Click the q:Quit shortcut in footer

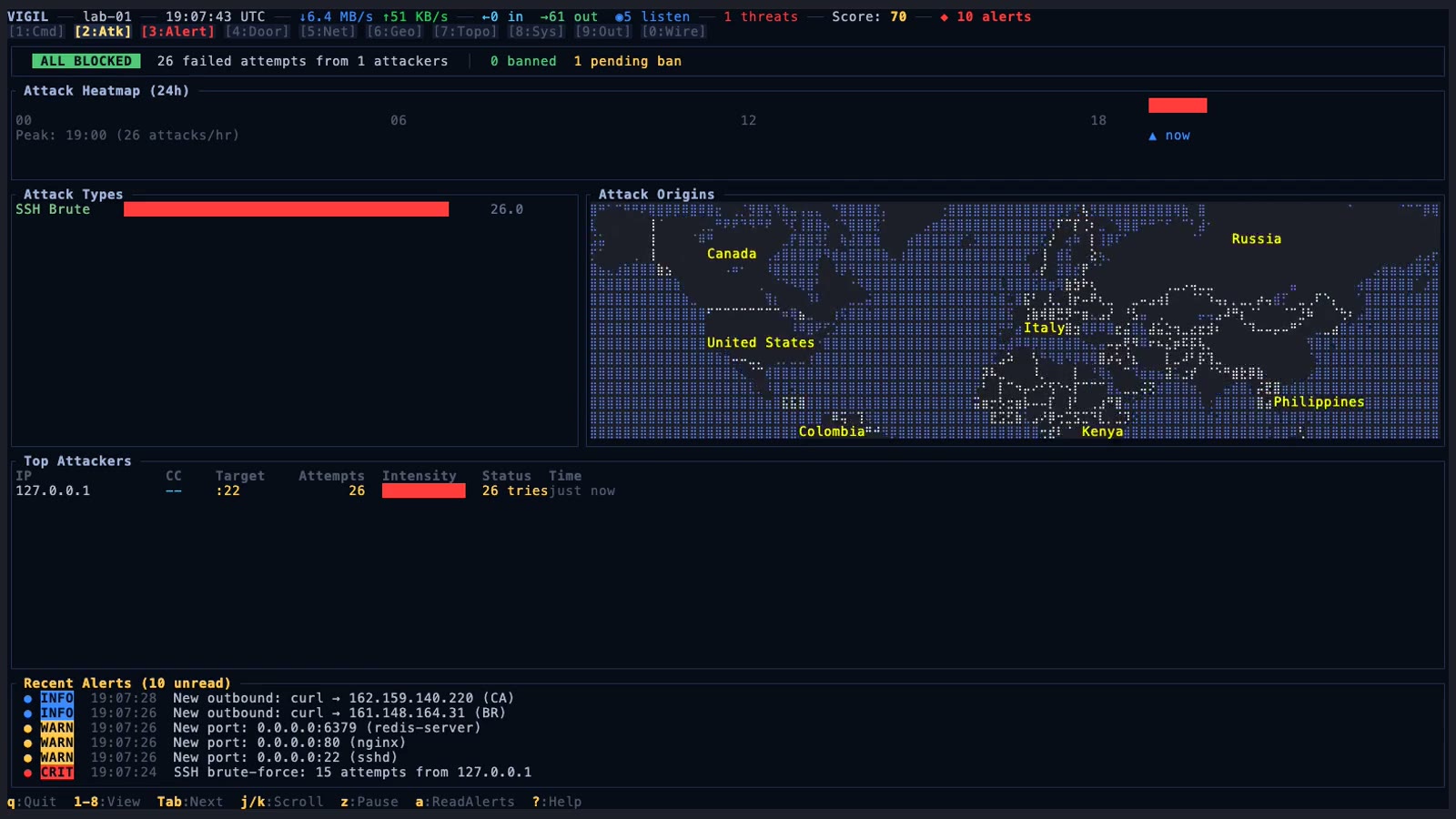point(32,802)
